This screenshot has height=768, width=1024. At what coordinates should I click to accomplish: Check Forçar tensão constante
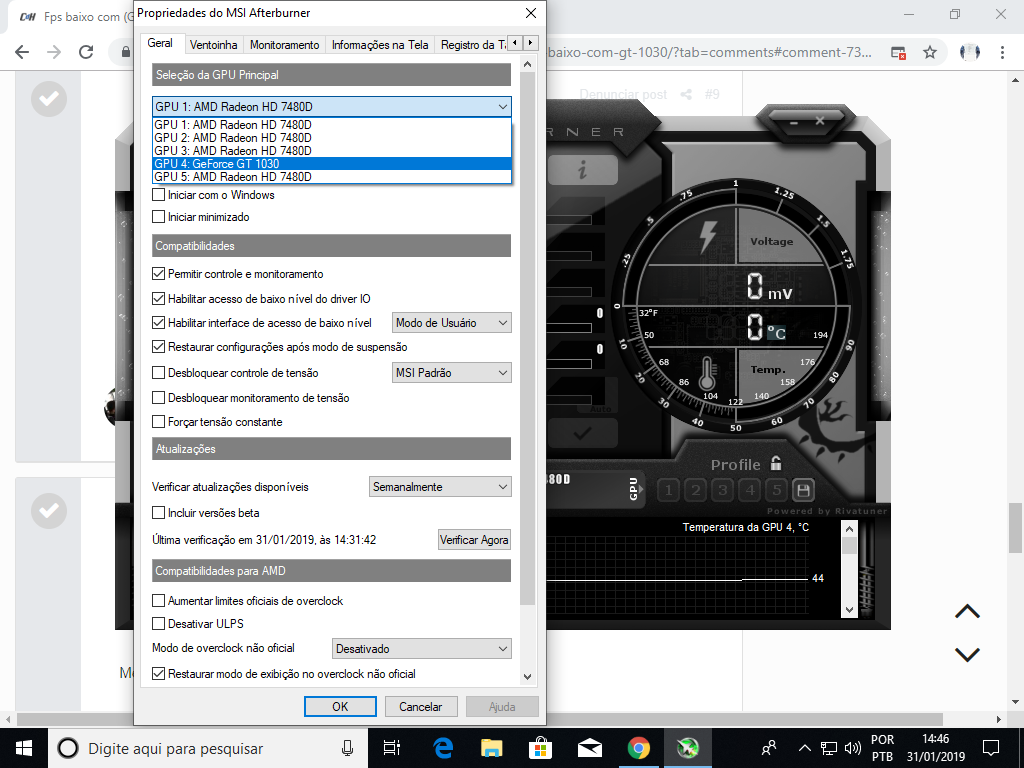point(158,422)
